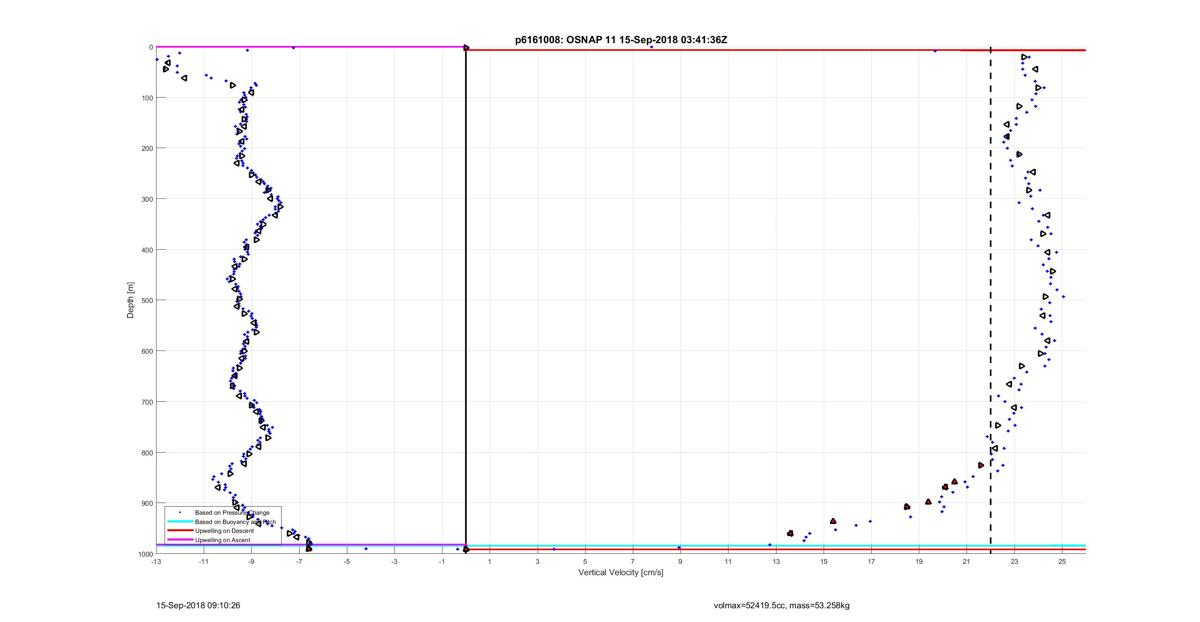Click the velocity axis tick label '11'
Screen dimensions: 1200x622
tap(728, 562)
